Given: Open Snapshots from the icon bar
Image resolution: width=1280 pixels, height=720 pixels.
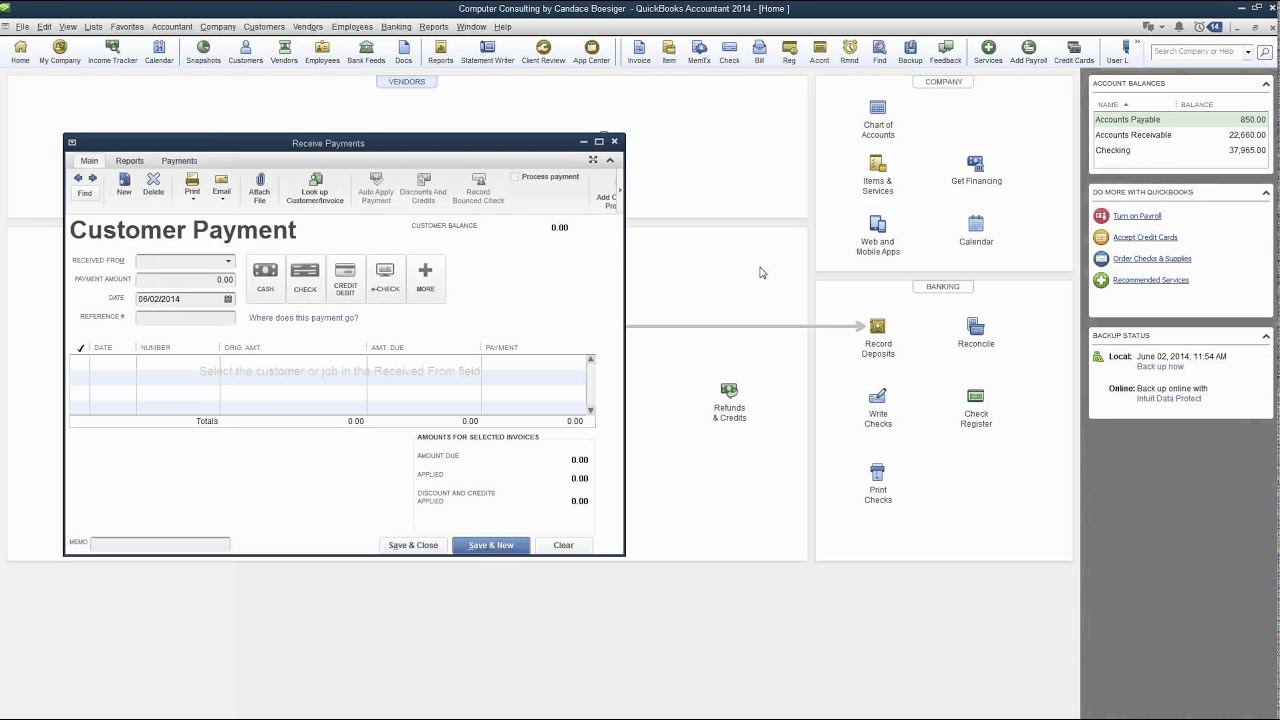Looking at the screenshot, I should point(203,52).
